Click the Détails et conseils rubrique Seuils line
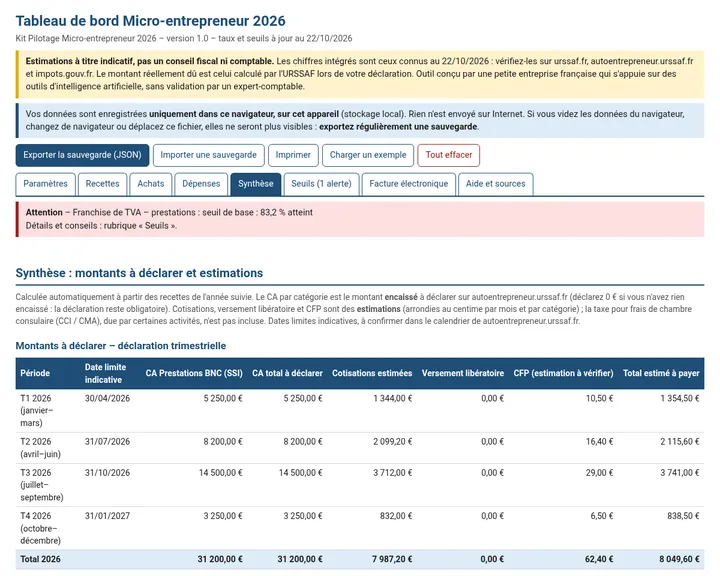This screenshot has height=576, width=720. click(101, 226)
